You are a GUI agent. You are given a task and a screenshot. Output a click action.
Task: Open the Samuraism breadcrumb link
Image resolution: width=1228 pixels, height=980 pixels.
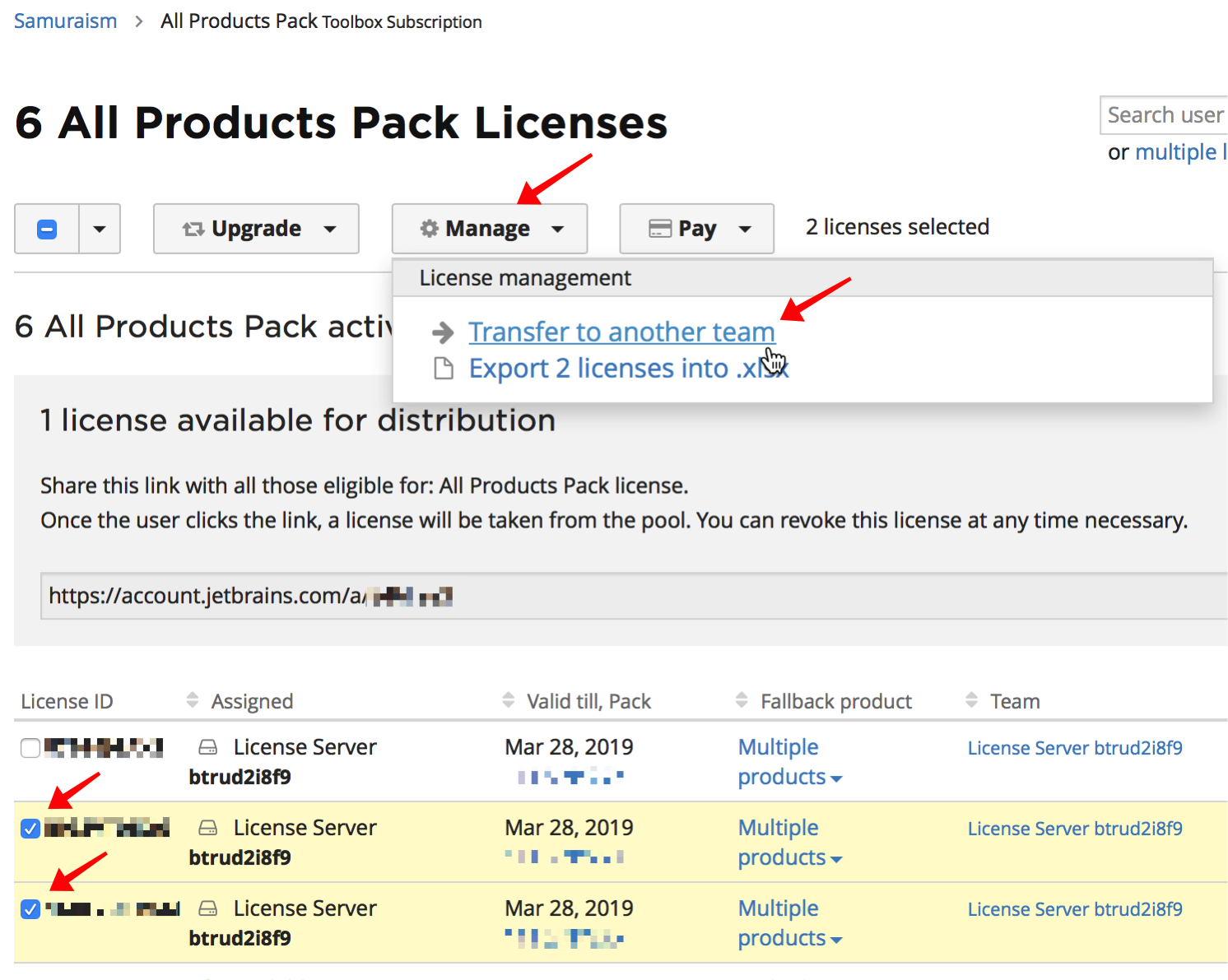point(65,21)
